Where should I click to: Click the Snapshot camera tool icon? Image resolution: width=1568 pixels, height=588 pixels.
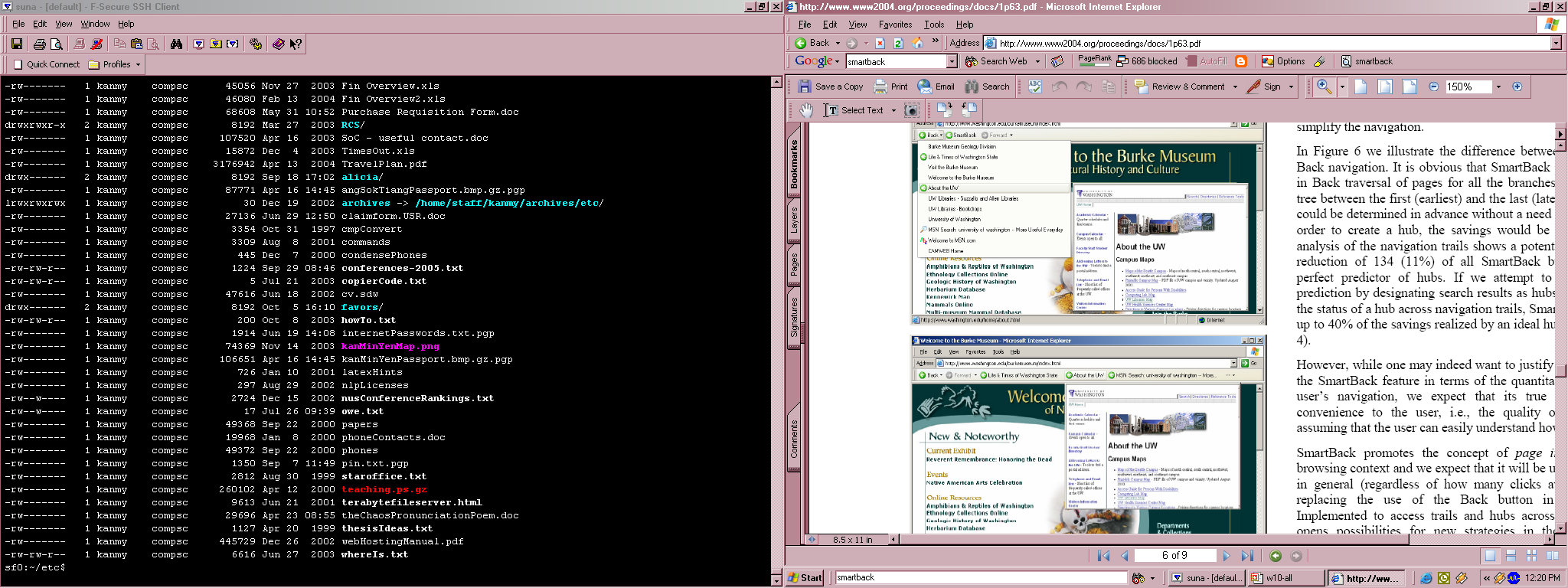click(x=911, y=110)
